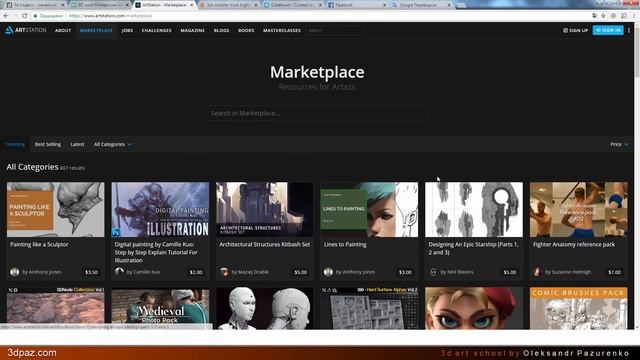Open the Hard Surface Alphas Vol.2 thumbnail
Screen dimensions: 640x360
(x=369, y=308)
